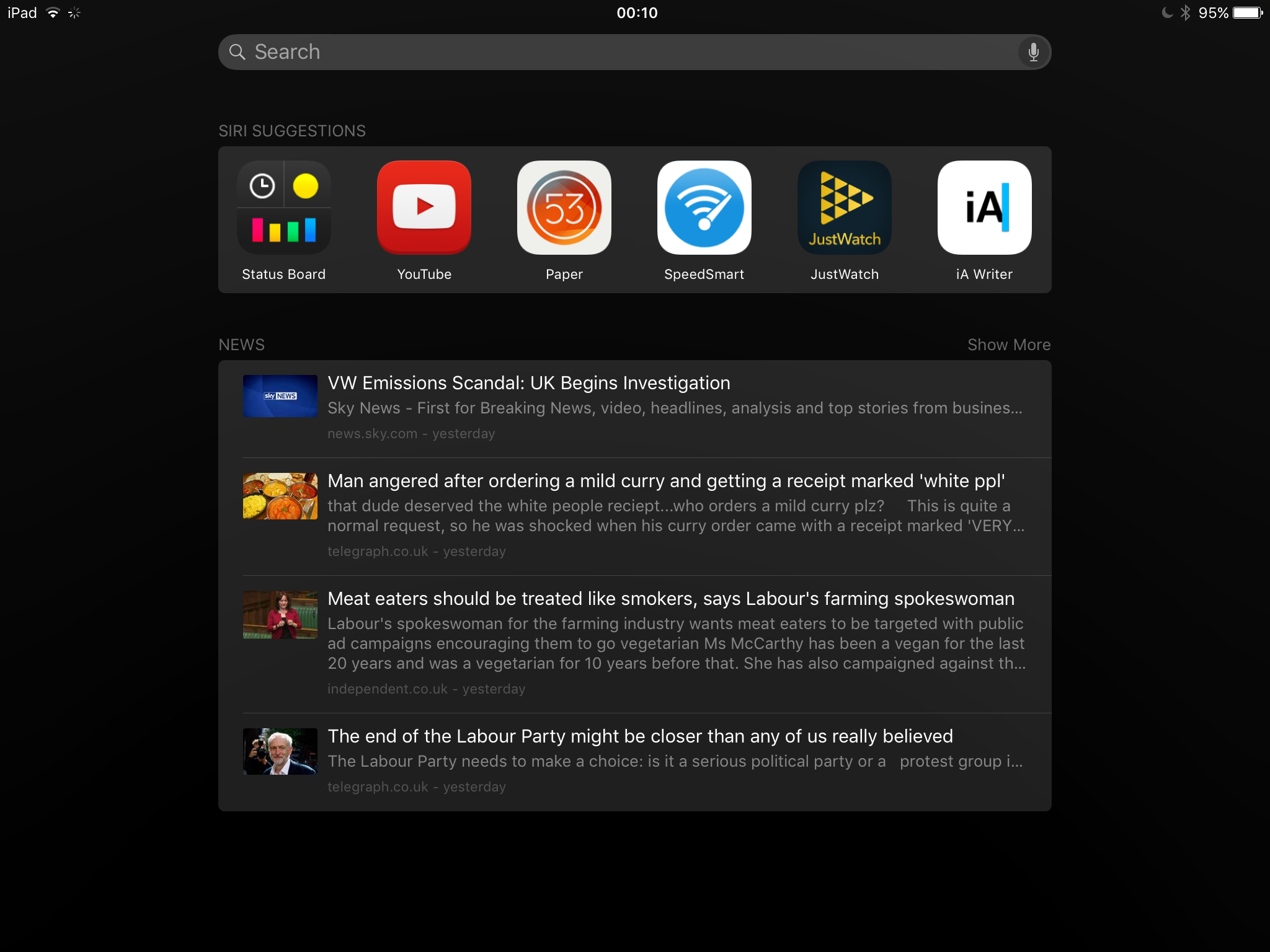Tap the Search input field

(634, 51)
